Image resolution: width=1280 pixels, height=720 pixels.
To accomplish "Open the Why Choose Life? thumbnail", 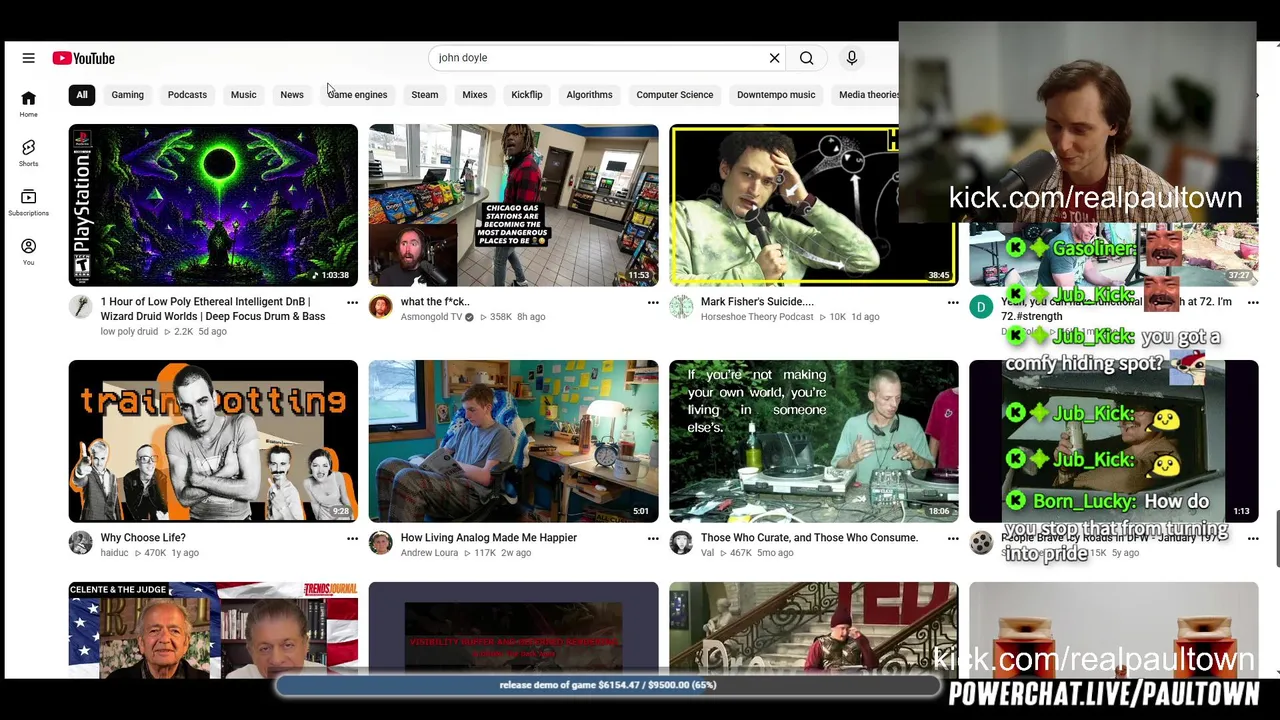I will tap(213, 441).
